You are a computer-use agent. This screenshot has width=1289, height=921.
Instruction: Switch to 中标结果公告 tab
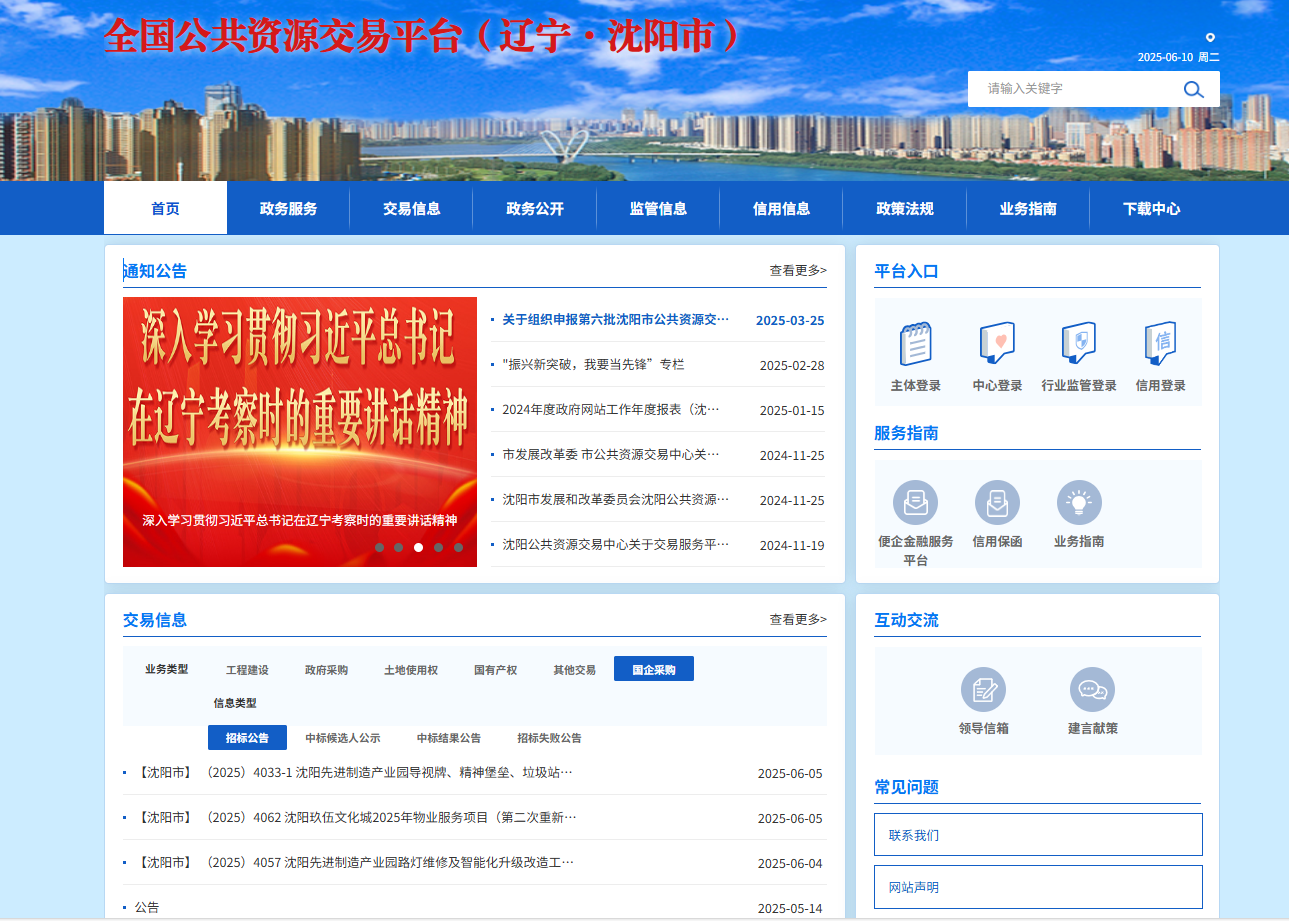pyautogui.click(x=448, y=738)
